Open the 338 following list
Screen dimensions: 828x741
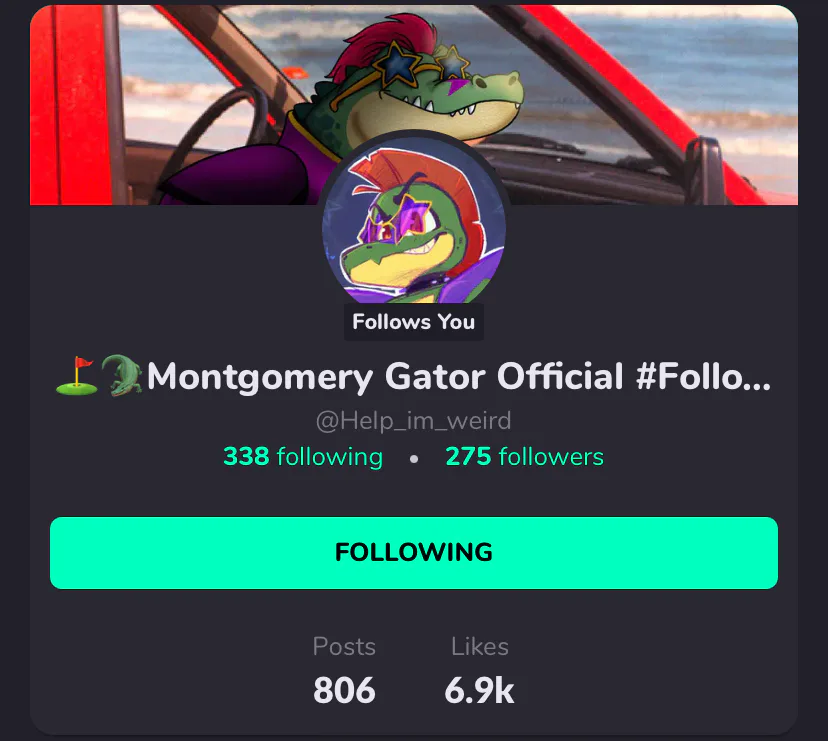coord(303,457)
